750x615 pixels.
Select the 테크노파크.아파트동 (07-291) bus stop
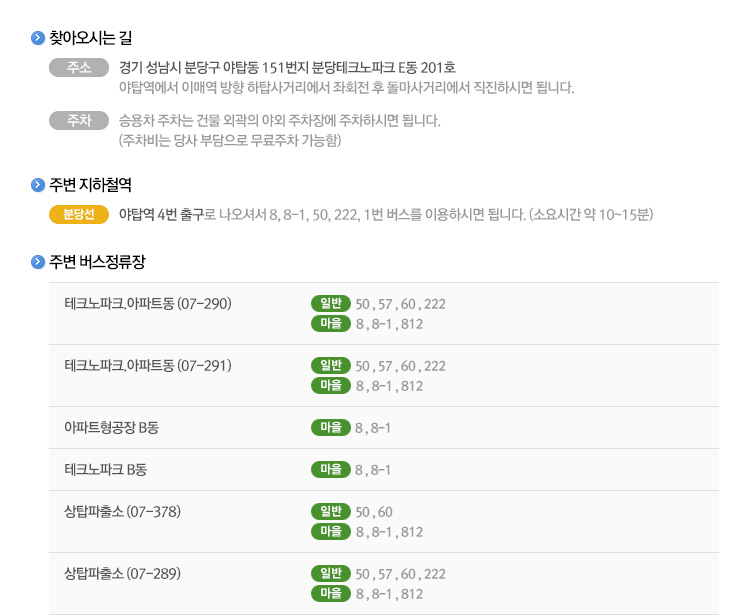148,365
